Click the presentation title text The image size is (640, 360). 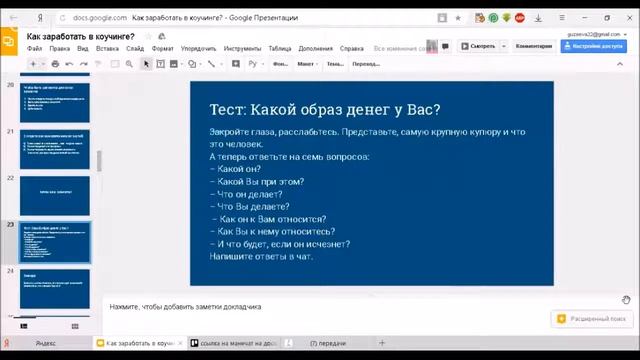(x=80, y=37)
